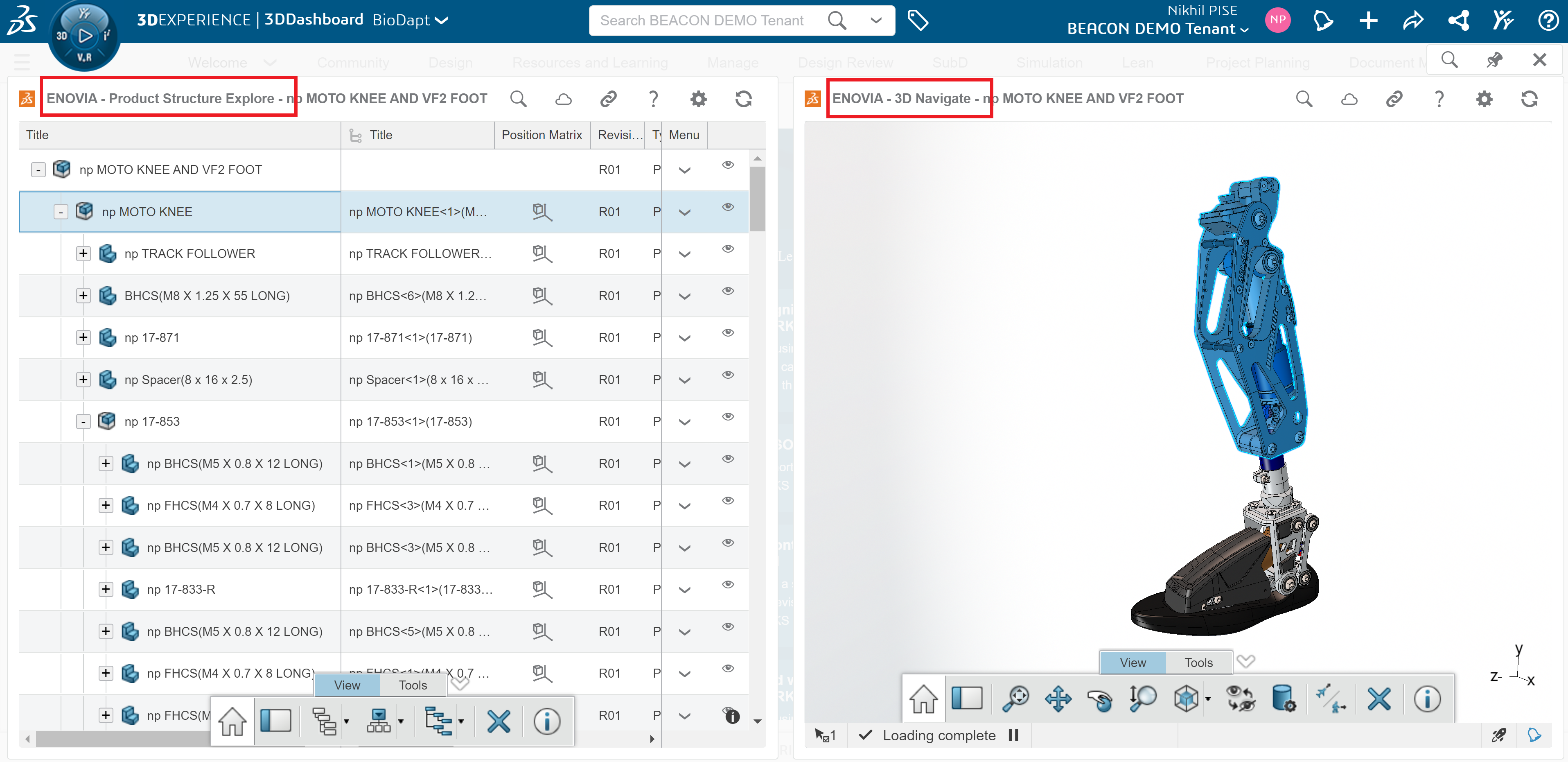Screen dimensions: 1568x762
Task: Toggle visibility eye for np Spacer(8 x 16 x 2.5)
Action: coord(727,375)
